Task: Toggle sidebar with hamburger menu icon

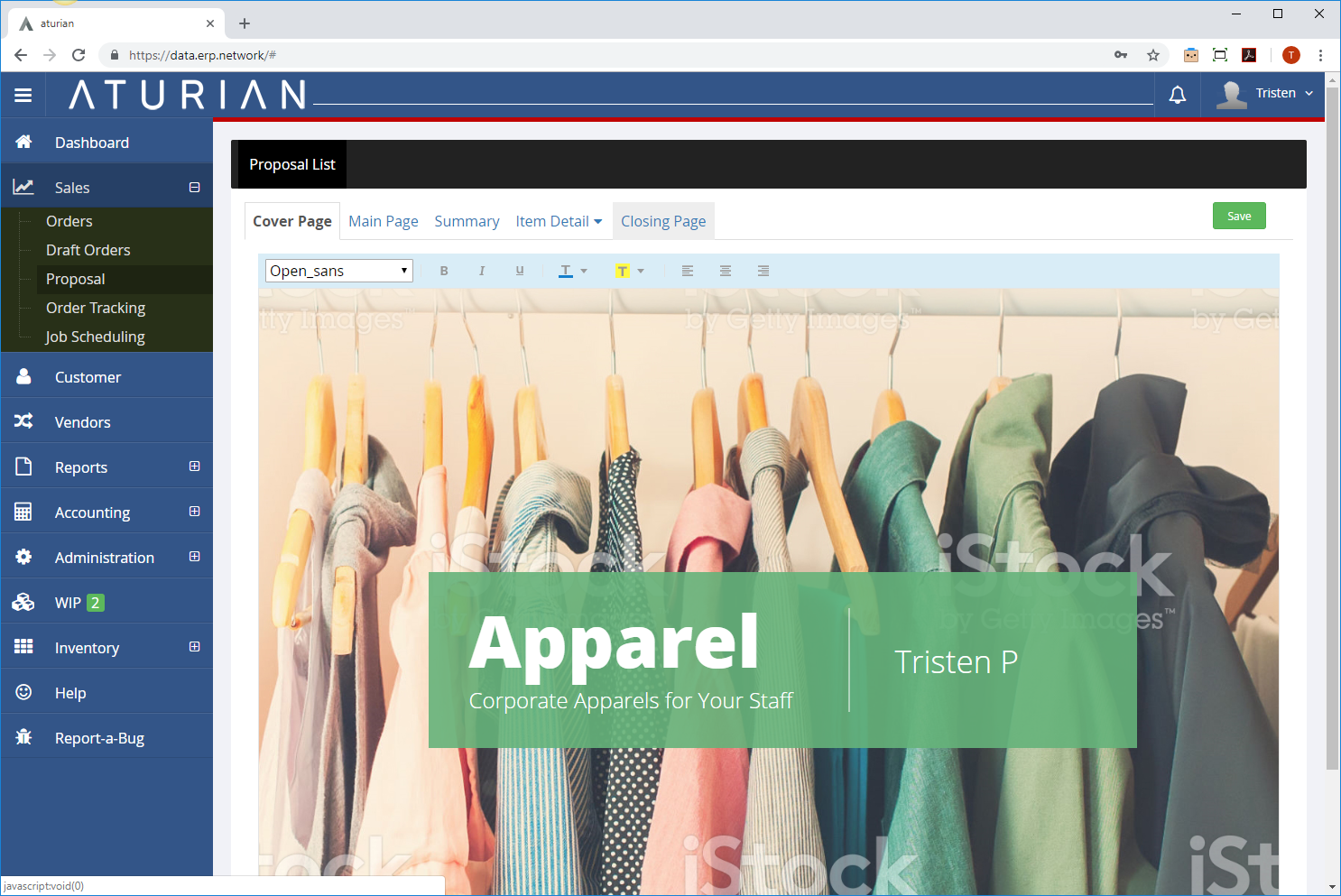Action: tap(23, 95)
